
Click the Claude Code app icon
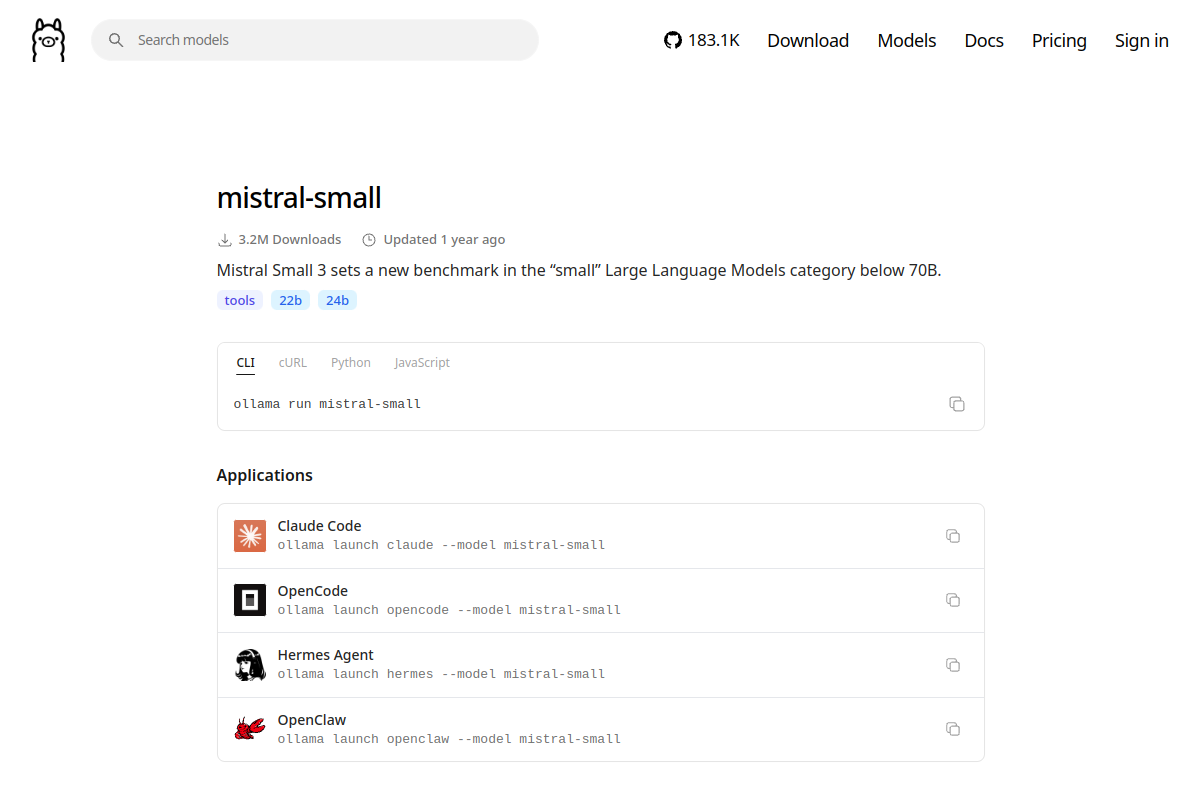250,536
